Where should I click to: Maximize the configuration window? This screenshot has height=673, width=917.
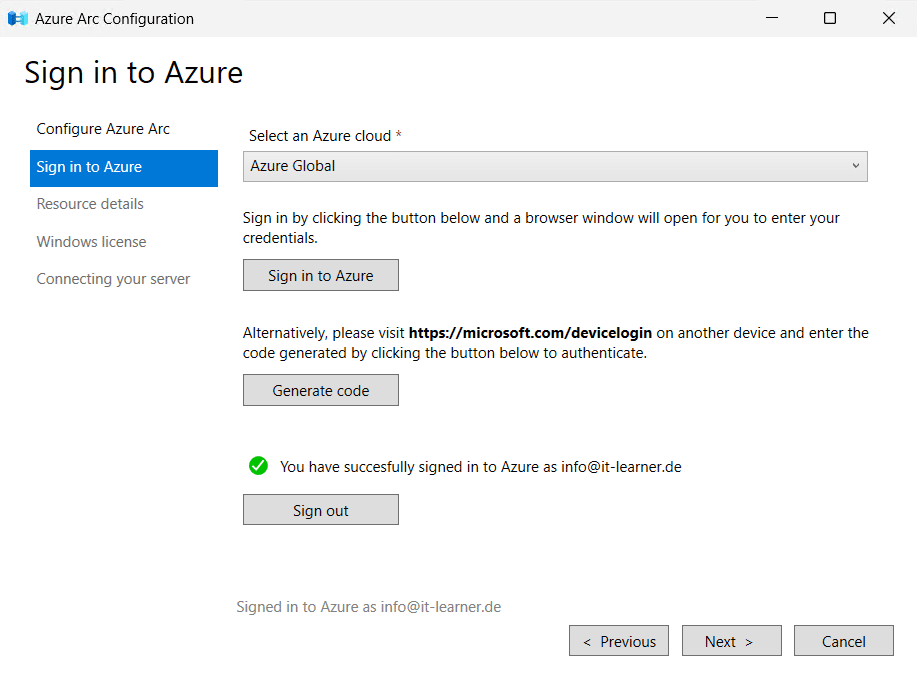pos(829,18)
